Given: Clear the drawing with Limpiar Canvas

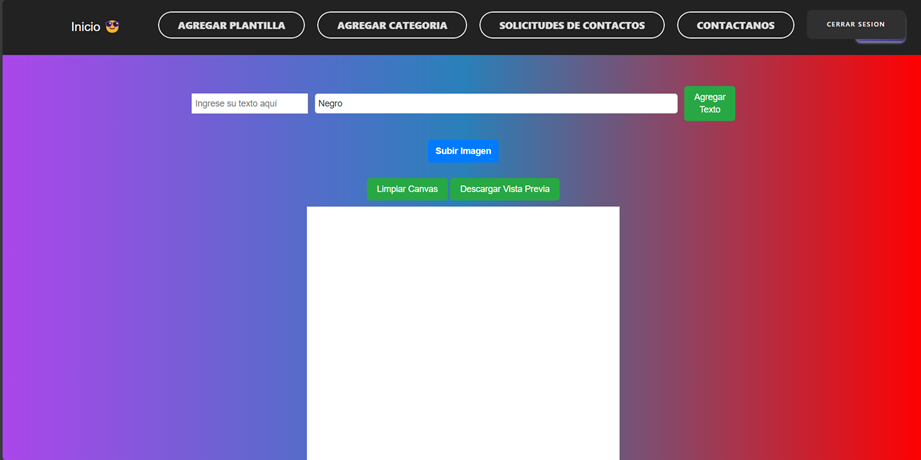Looking at the screenshot, I should 407,189.
